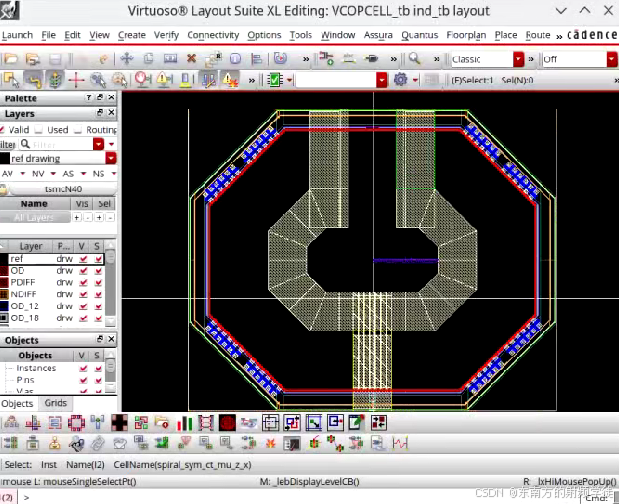Toggle visibility checkbox for Instances objects
Image resolution: width=619 pixels, height=504 pixels.
pyautogui.click(x=83, y=368)
